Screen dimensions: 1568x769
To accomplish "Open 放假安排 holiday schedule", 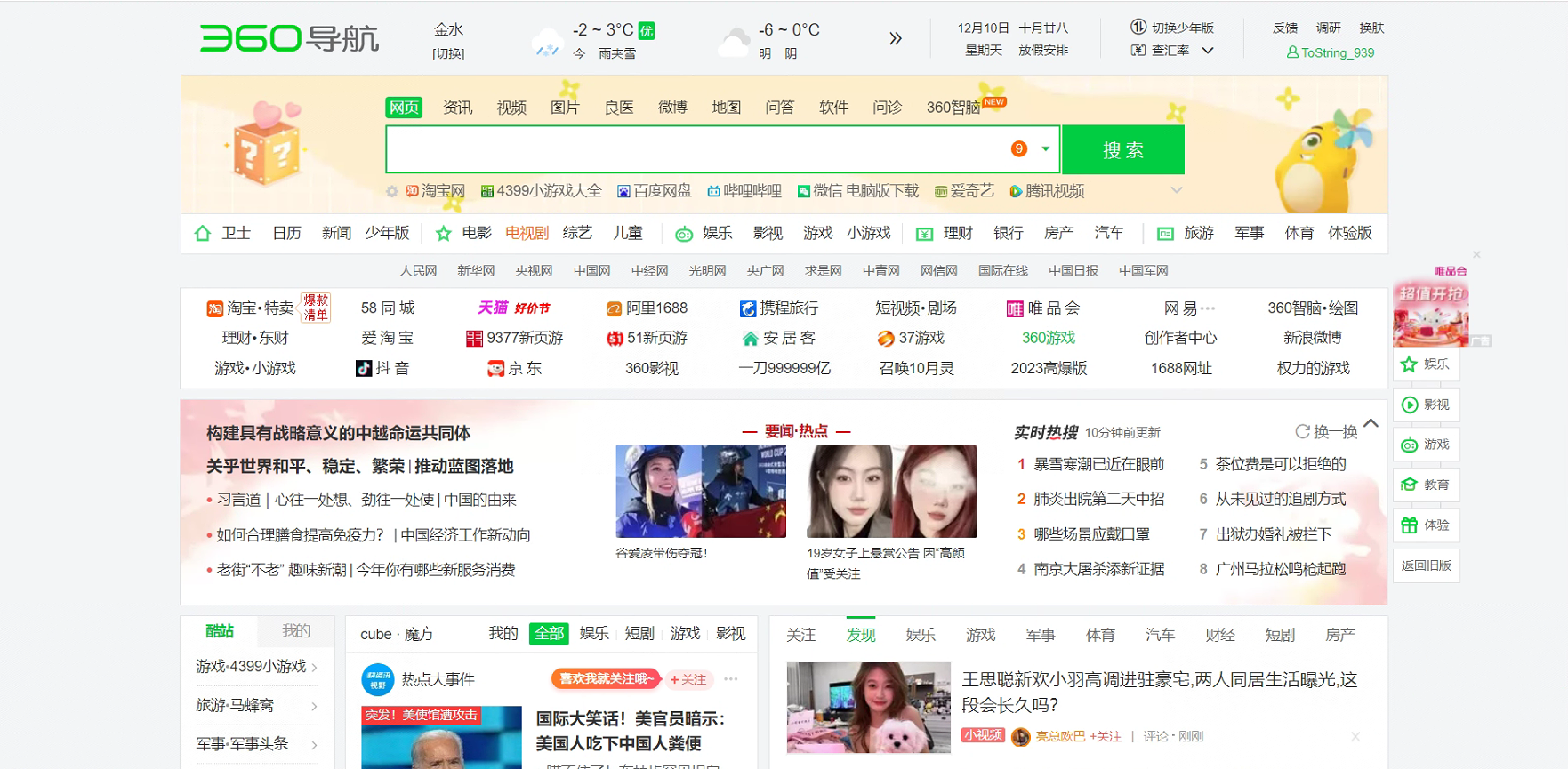I will (1043, 51).
